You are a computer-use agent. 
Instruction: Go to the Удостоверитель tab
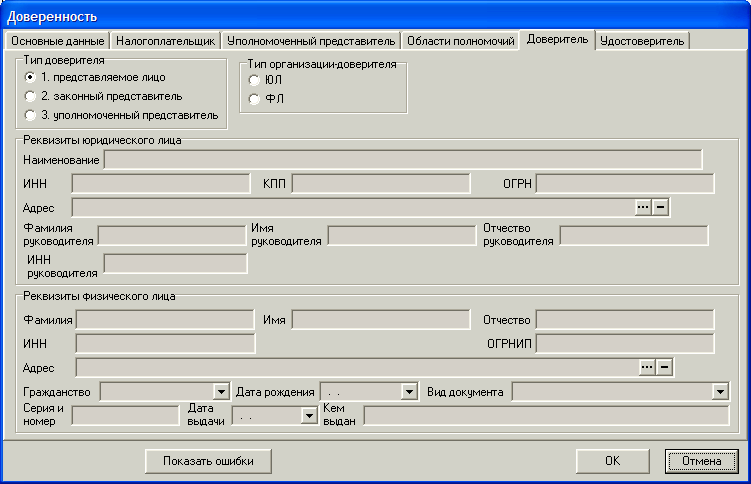coord(642,41)
